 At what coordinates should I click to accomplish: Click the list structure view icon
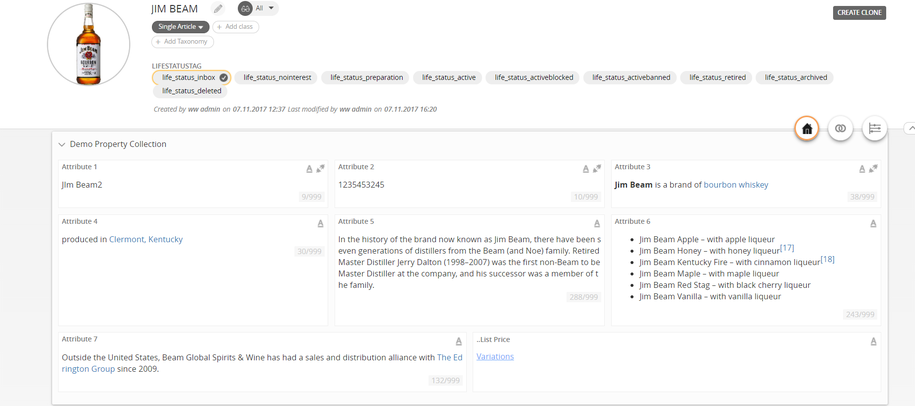click(874, 129)
